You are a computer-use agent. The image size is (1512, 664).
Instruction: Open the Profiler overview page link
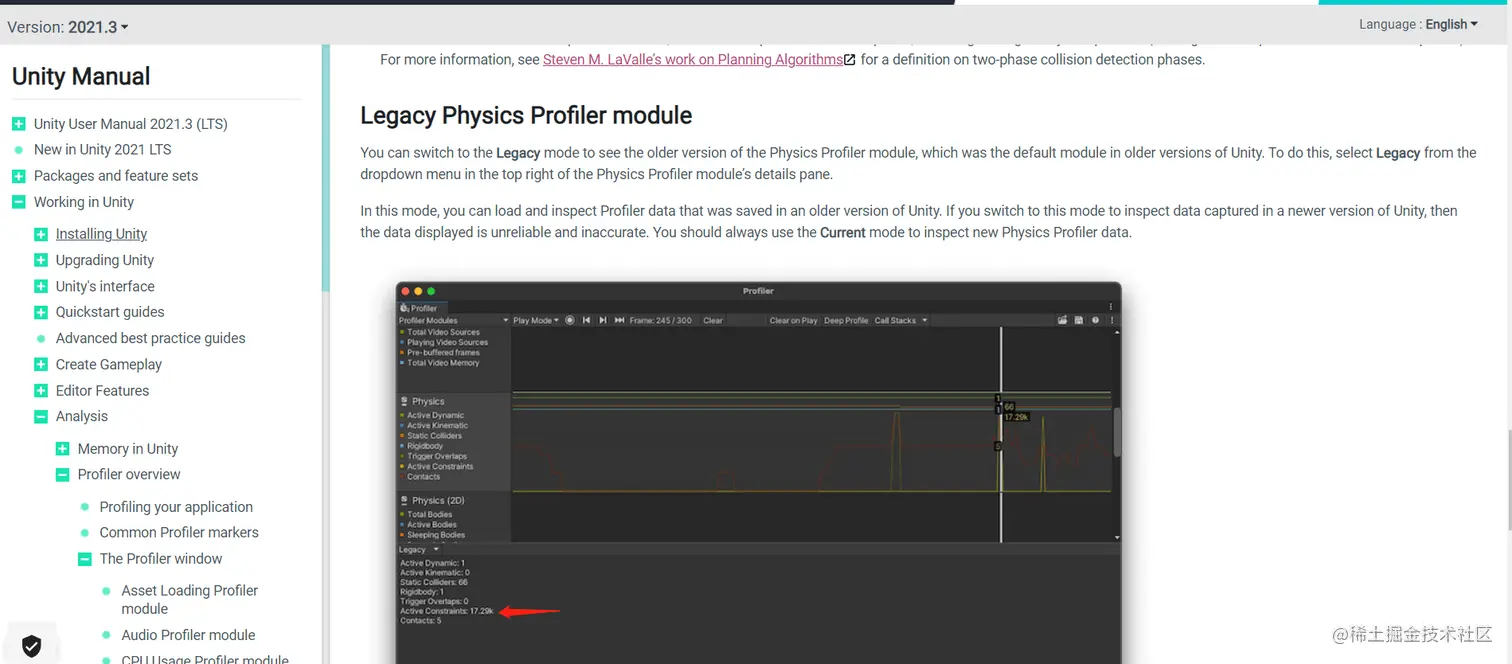[129, 475]
